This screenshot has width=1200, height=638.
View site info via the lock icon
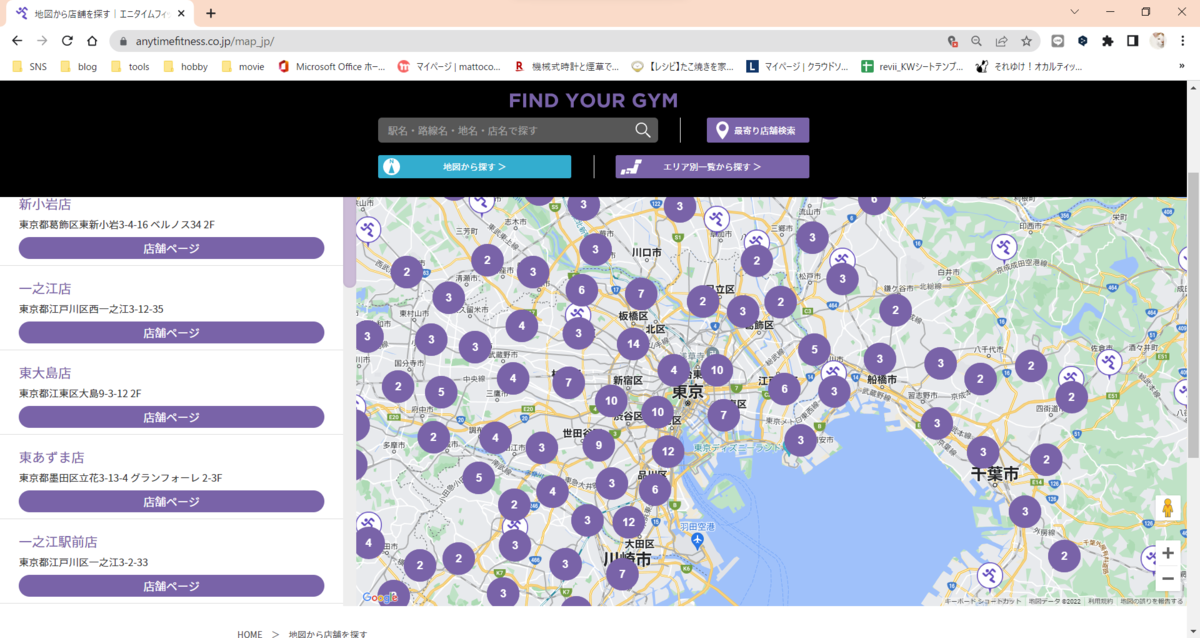point(124,41)
